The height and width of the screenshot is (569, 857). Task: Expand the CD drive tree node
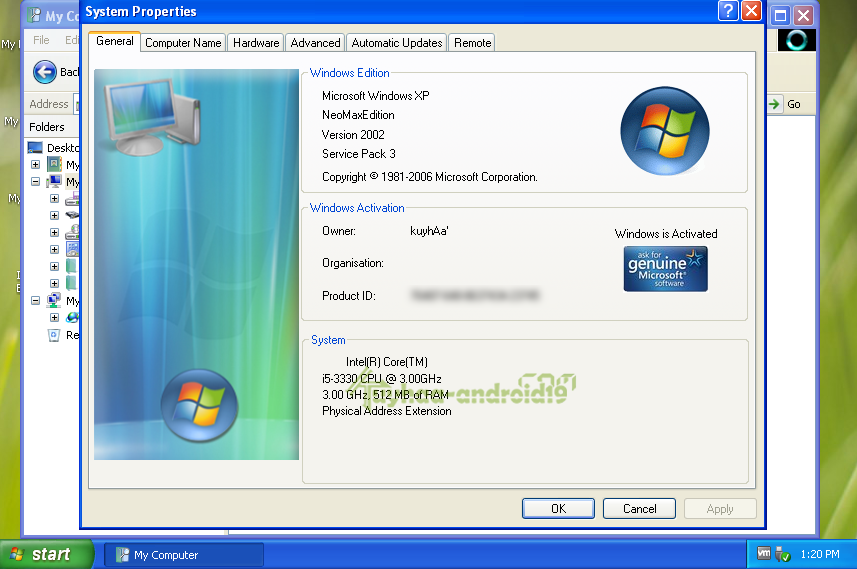[54, 232]
